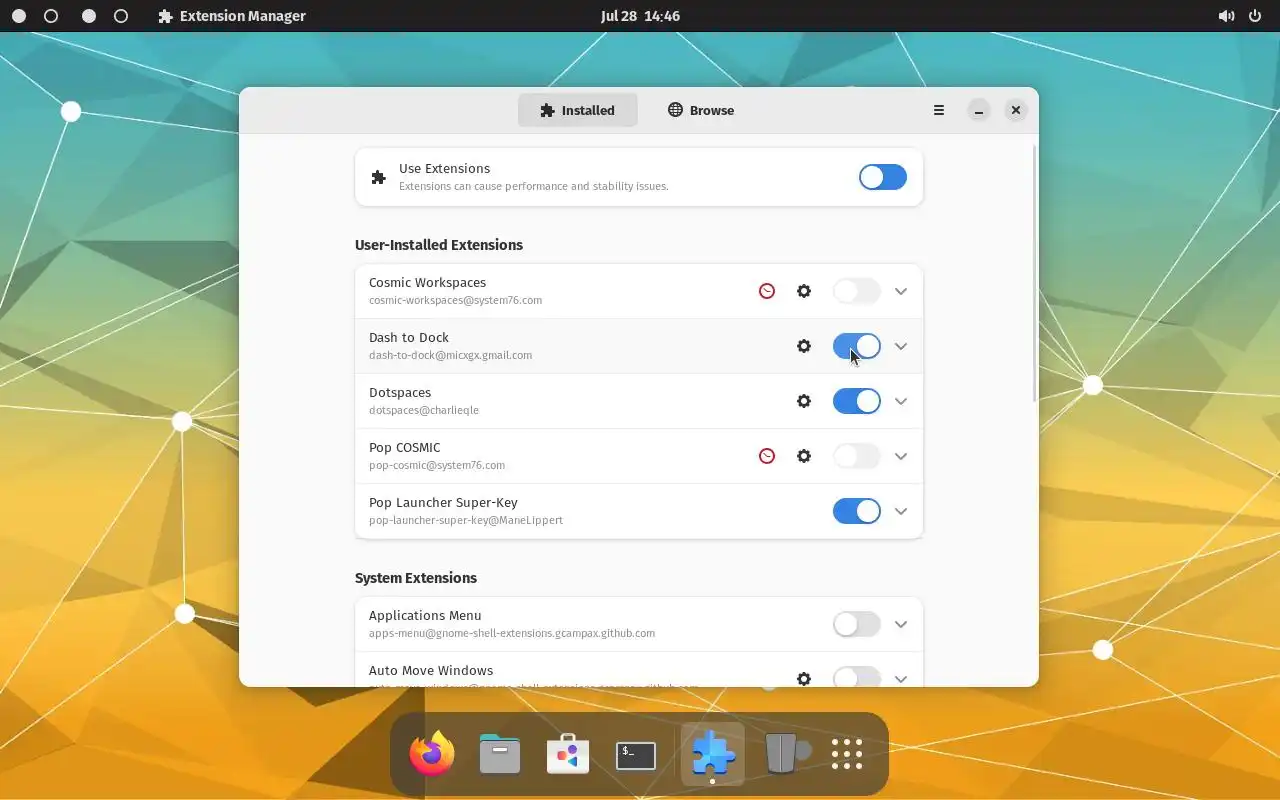Expand Pop Launcher Super-Key details chevron
Viewport: 1280px width, 800px height.
pyautogui.click(x=901, y=511)
